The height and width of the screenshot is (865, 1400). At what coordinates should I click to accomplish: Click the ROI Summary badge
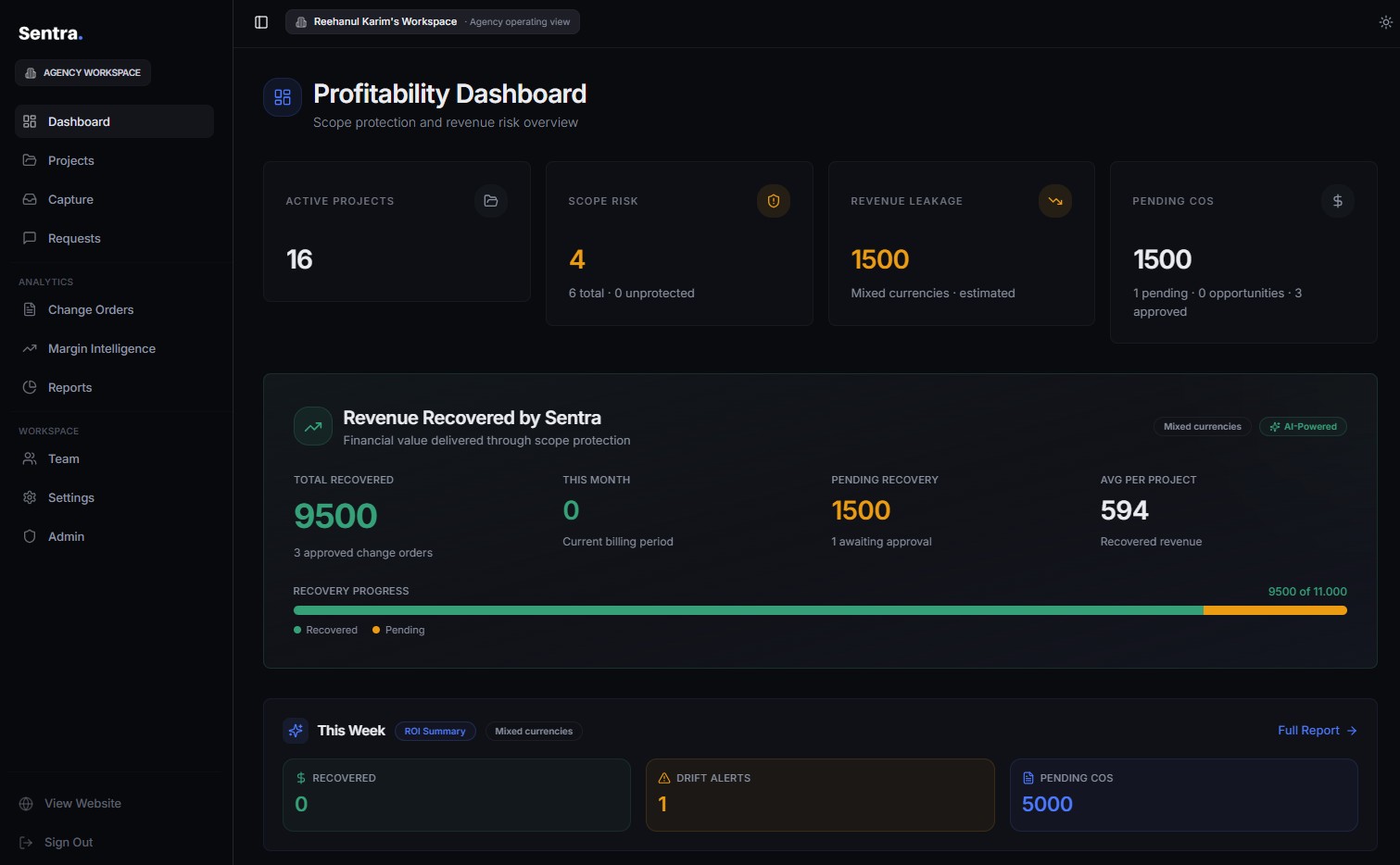(x=435, y=732)
